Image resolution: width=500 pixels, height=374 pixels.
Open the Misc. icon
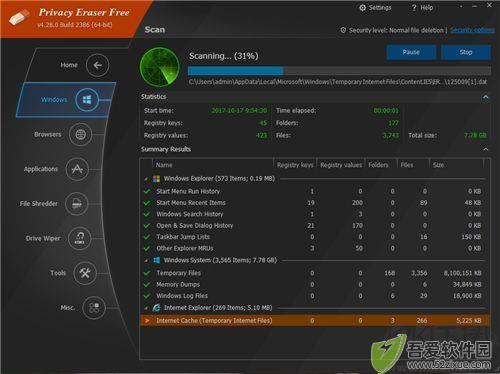tap(94, 308)
